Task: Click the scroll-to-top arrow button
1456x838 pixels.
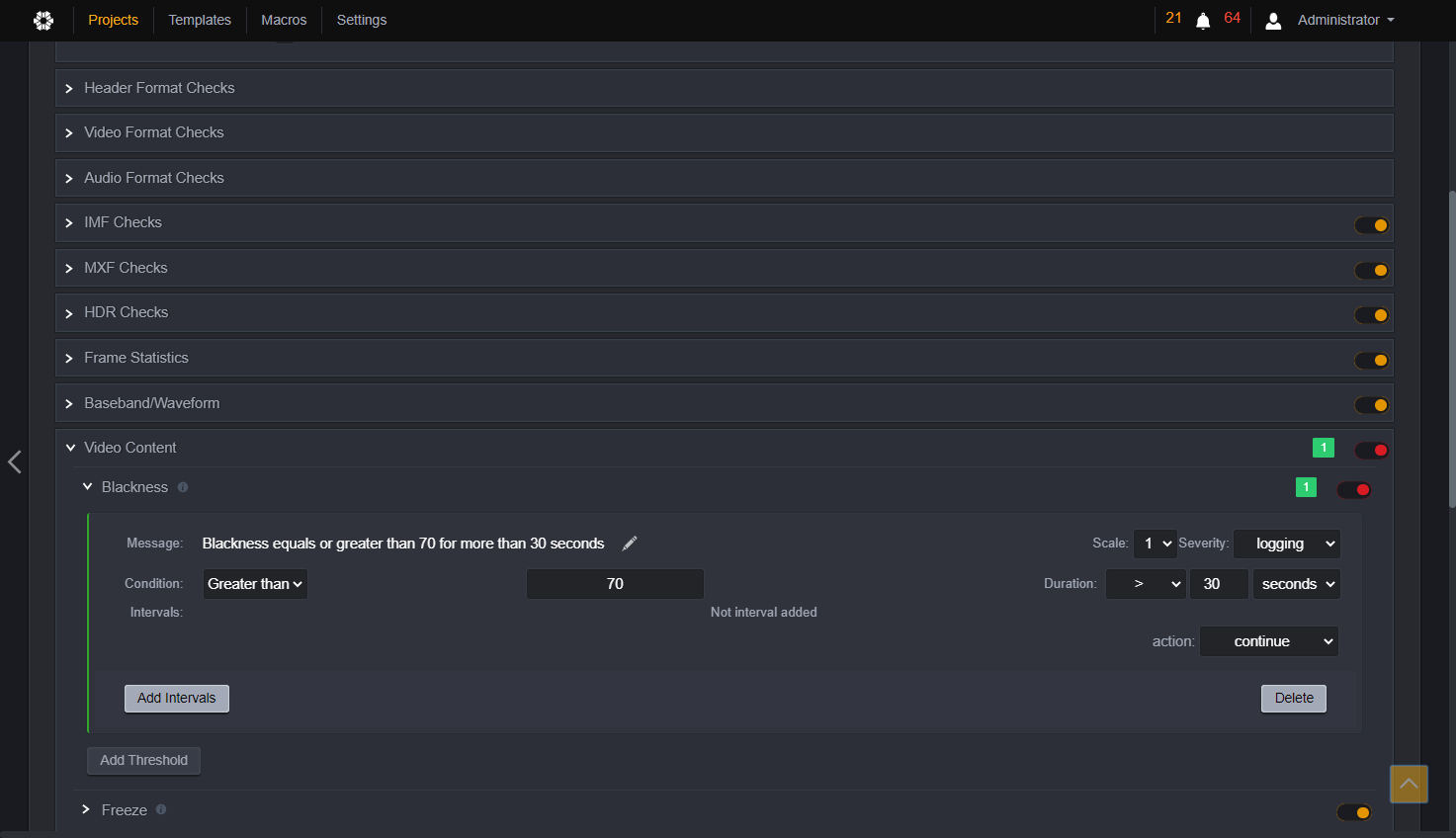Action: (x=1409, y=784)
